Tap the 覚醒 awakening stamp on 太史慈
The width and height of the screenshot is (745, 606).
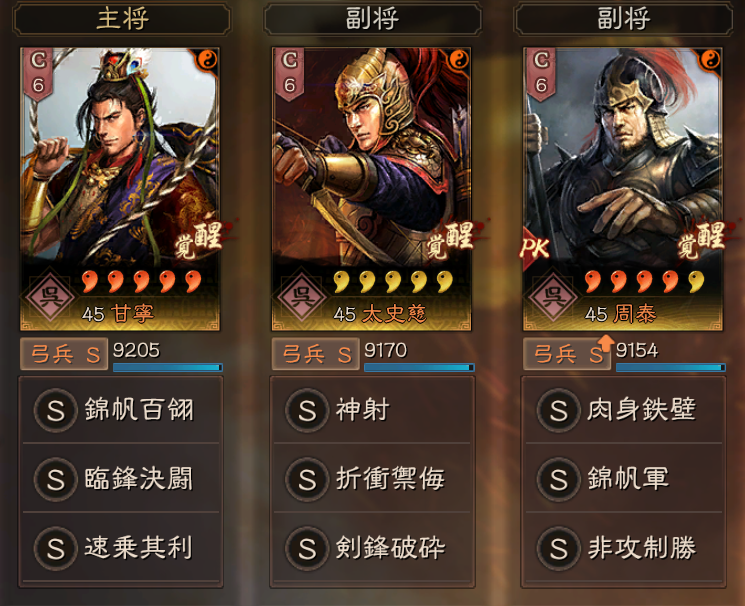tap(450, 240)
